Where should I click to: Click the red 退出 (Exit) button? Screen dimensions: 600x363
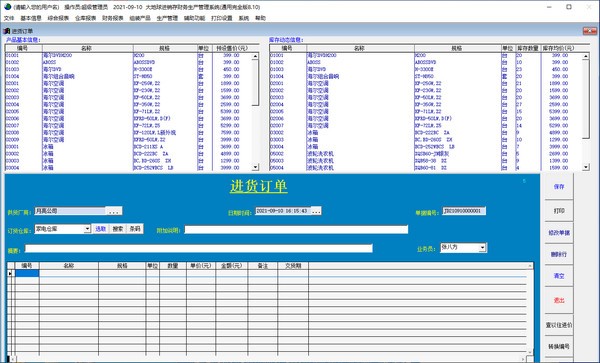point(559,300)
